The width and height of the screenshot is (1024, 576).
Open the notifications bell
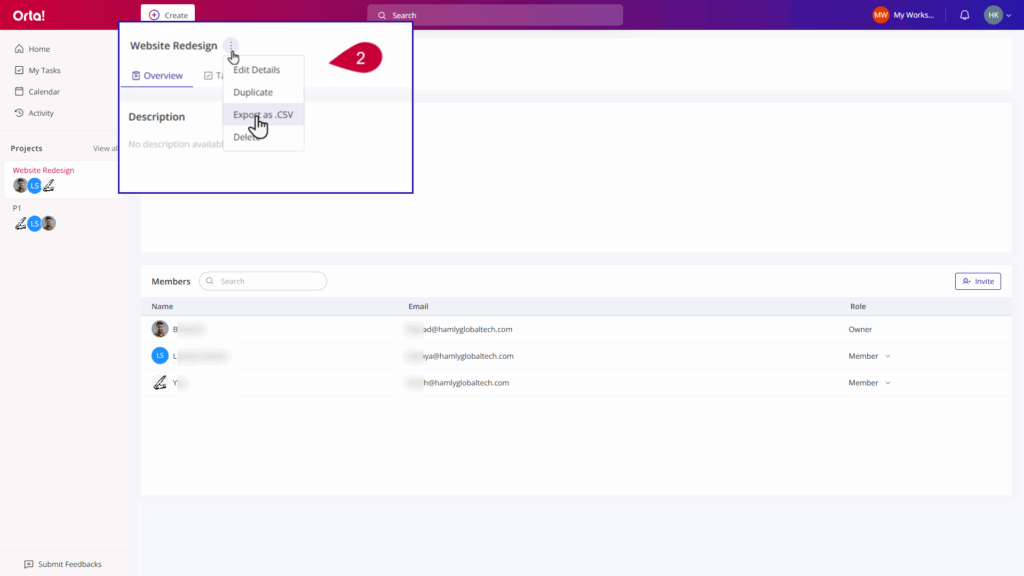(x=964, y=15)
